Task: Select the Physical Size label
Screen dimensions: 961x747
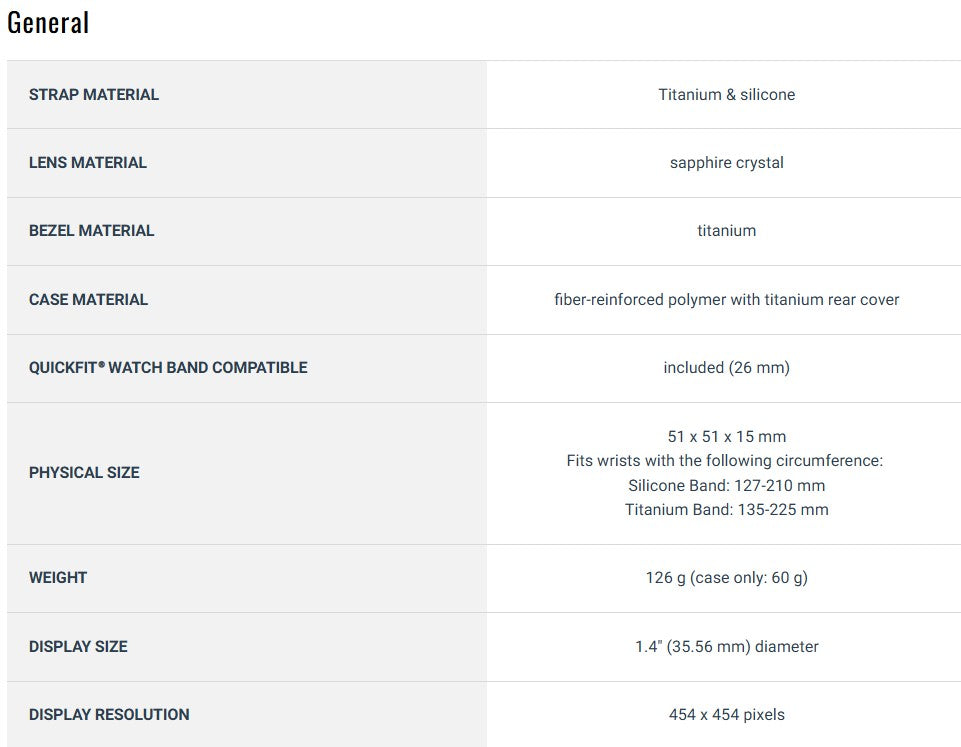Action: pyautogui.click(x=84, y=473)
